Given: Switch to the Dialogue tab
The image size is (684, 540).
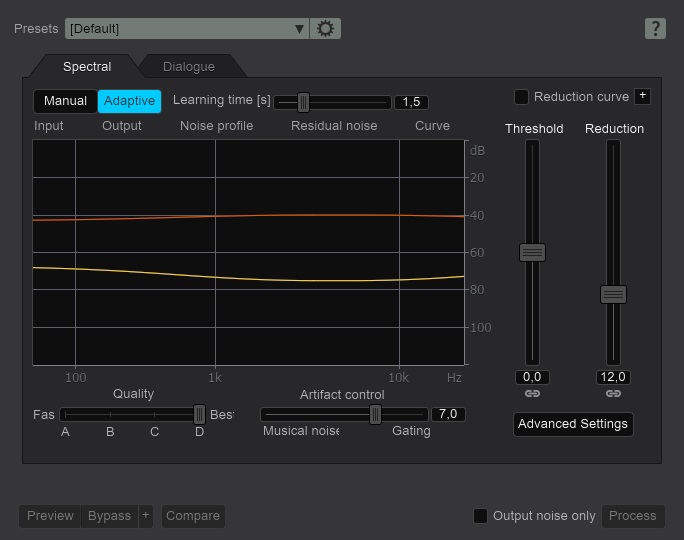Looking at the screenshot, I should [x=189, y=67].
